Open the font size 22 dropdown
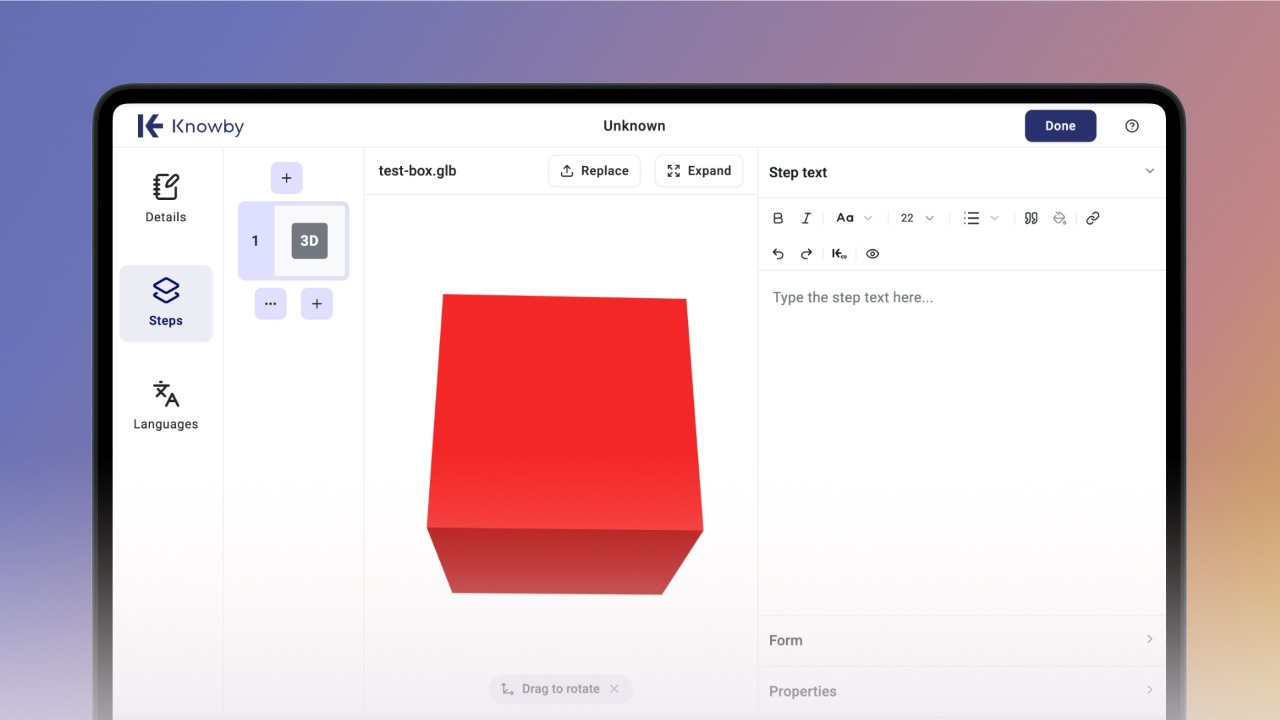Image resolution: width=1280 pixels, height=720 pixels. (x=917, y=218)
